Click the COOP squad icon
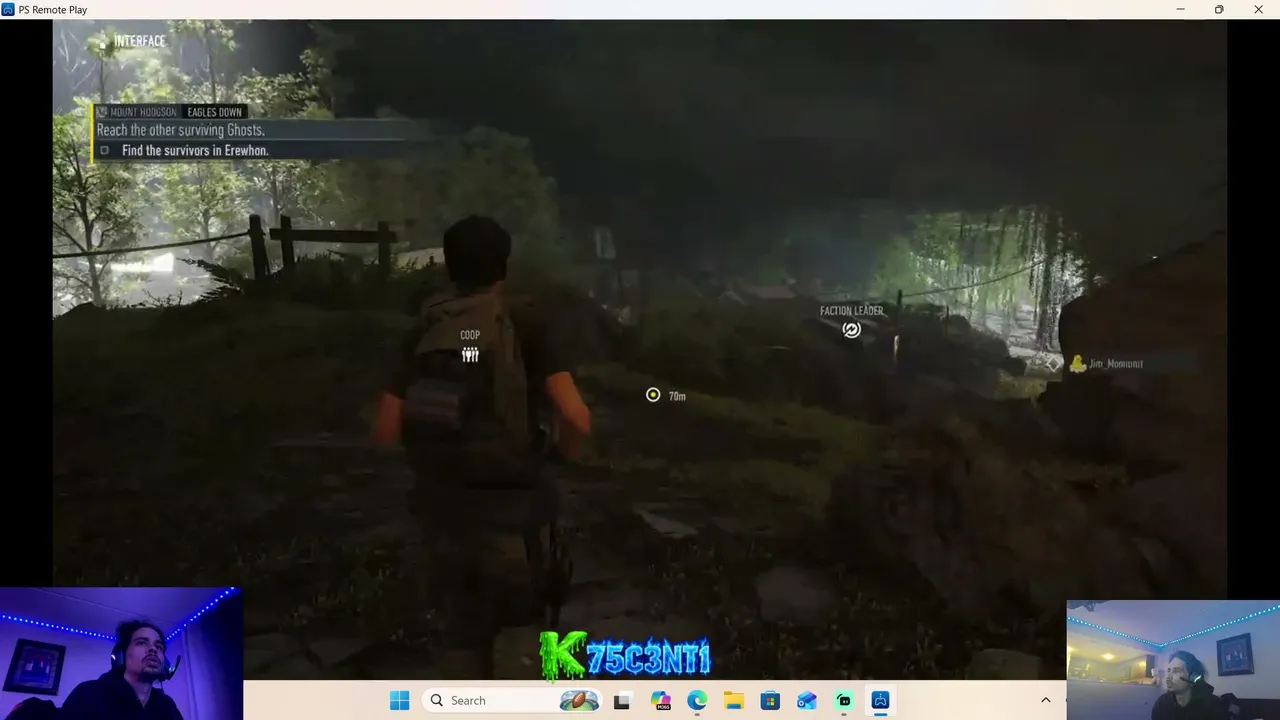Viewport: 1280px width, 720px height. click(470, 355)
